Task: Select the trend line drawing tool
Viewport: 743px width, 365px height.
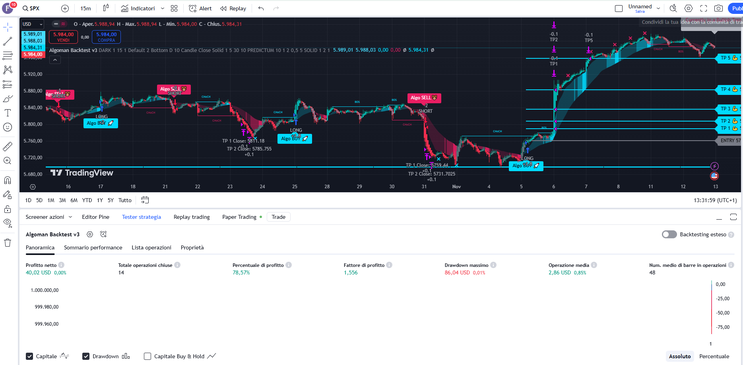Action: pyautogui.click(x=7, y=41)
